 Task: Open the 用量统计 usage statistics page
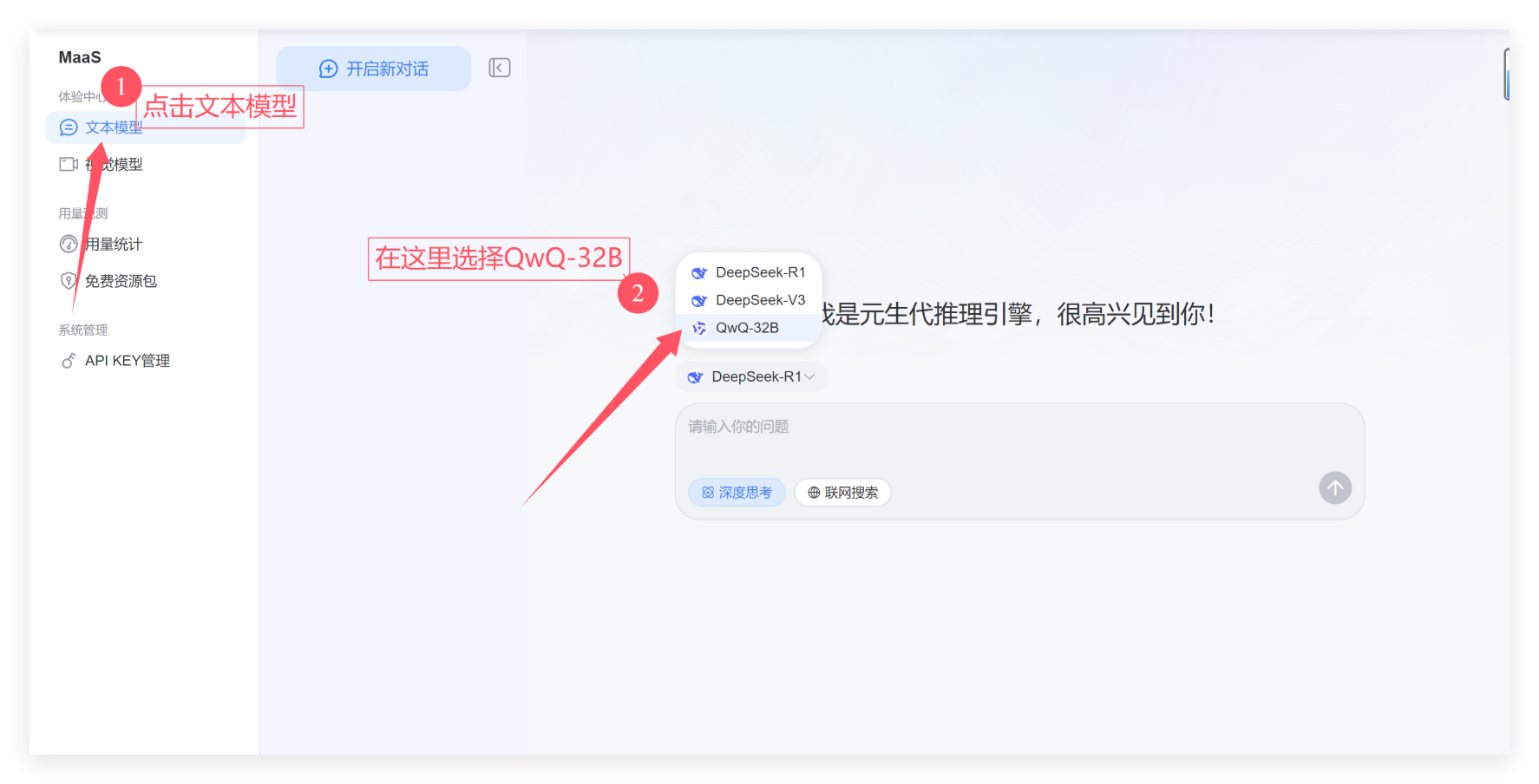(114, 245)
